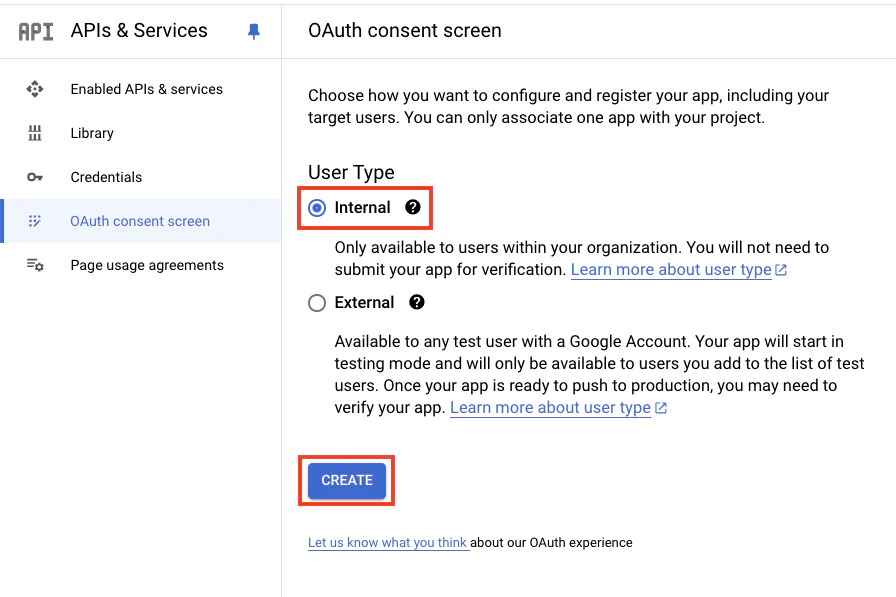Click the help icon next to Internal
This screenshot has height=597, width=896.
click(x=413, y=207)
